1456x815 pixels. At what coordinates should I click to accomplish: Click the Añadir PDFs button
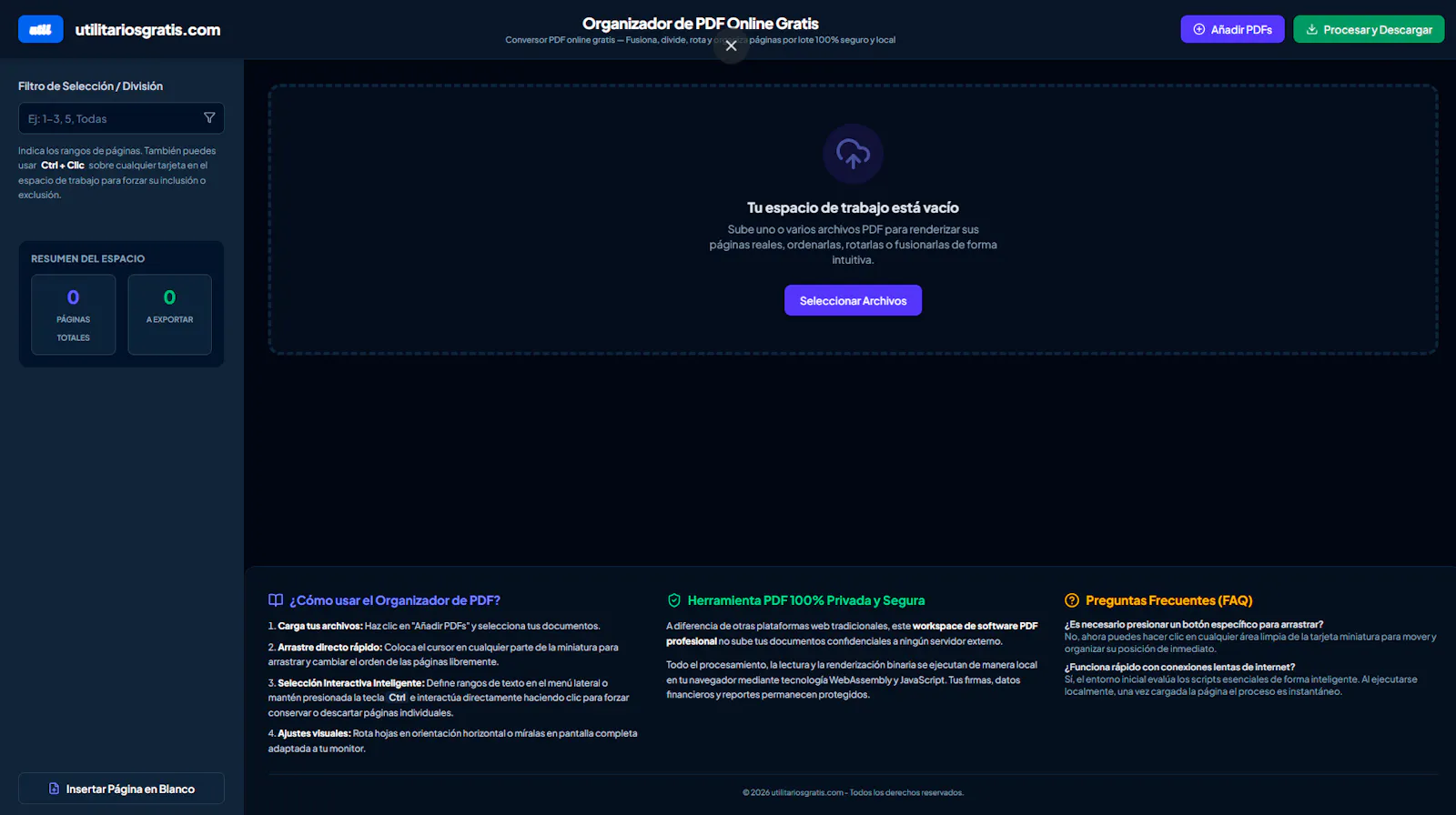[x=1232, y=29]
